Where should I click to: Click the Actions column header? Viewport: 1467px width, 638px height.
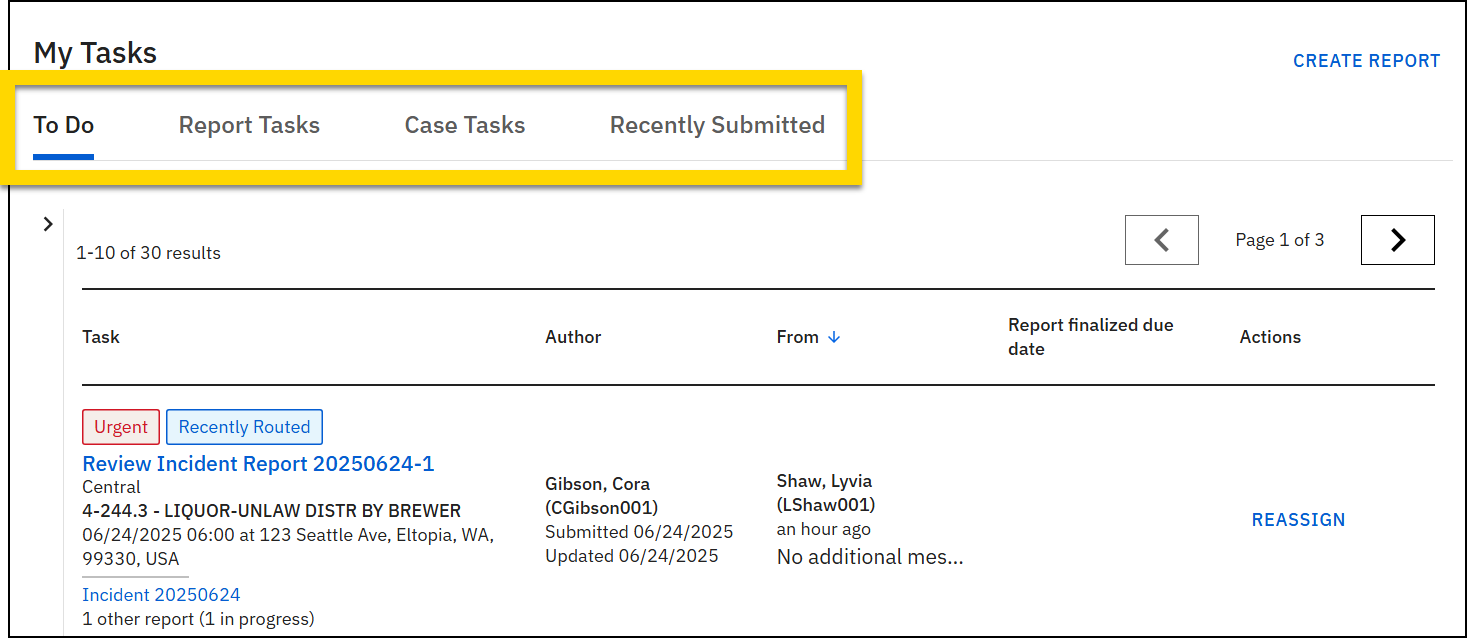(1270, 337)
